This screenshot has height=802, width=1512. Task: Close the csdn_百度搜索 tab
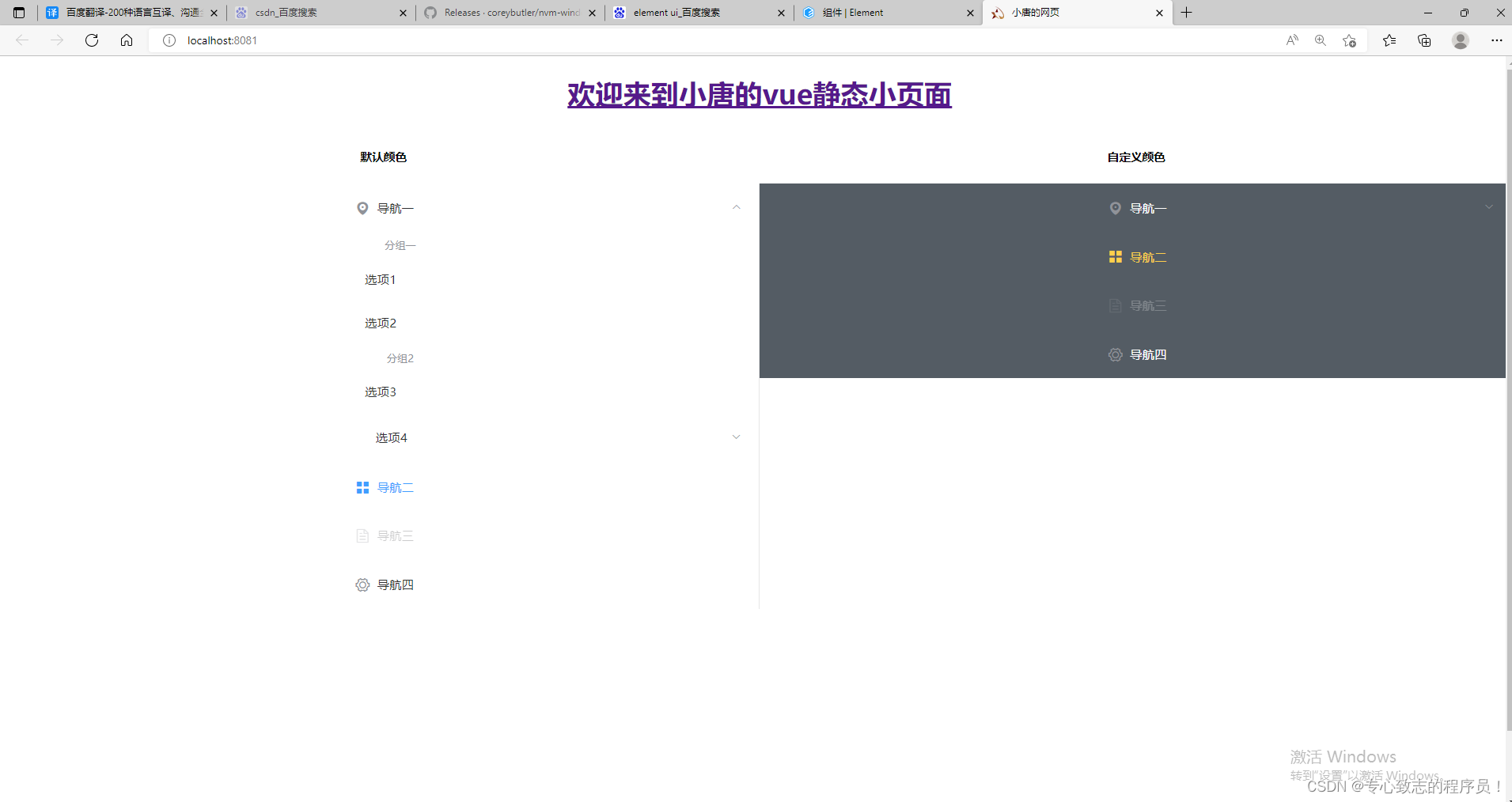coord(404,13)
